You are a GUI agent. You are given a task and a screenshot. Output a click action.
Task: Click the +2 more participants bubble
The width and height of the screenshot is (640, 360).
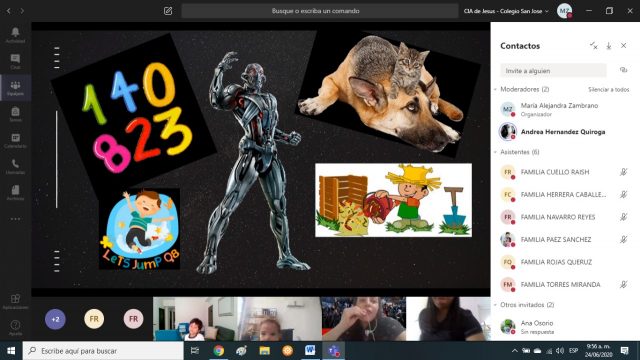(x=55, y=319)
